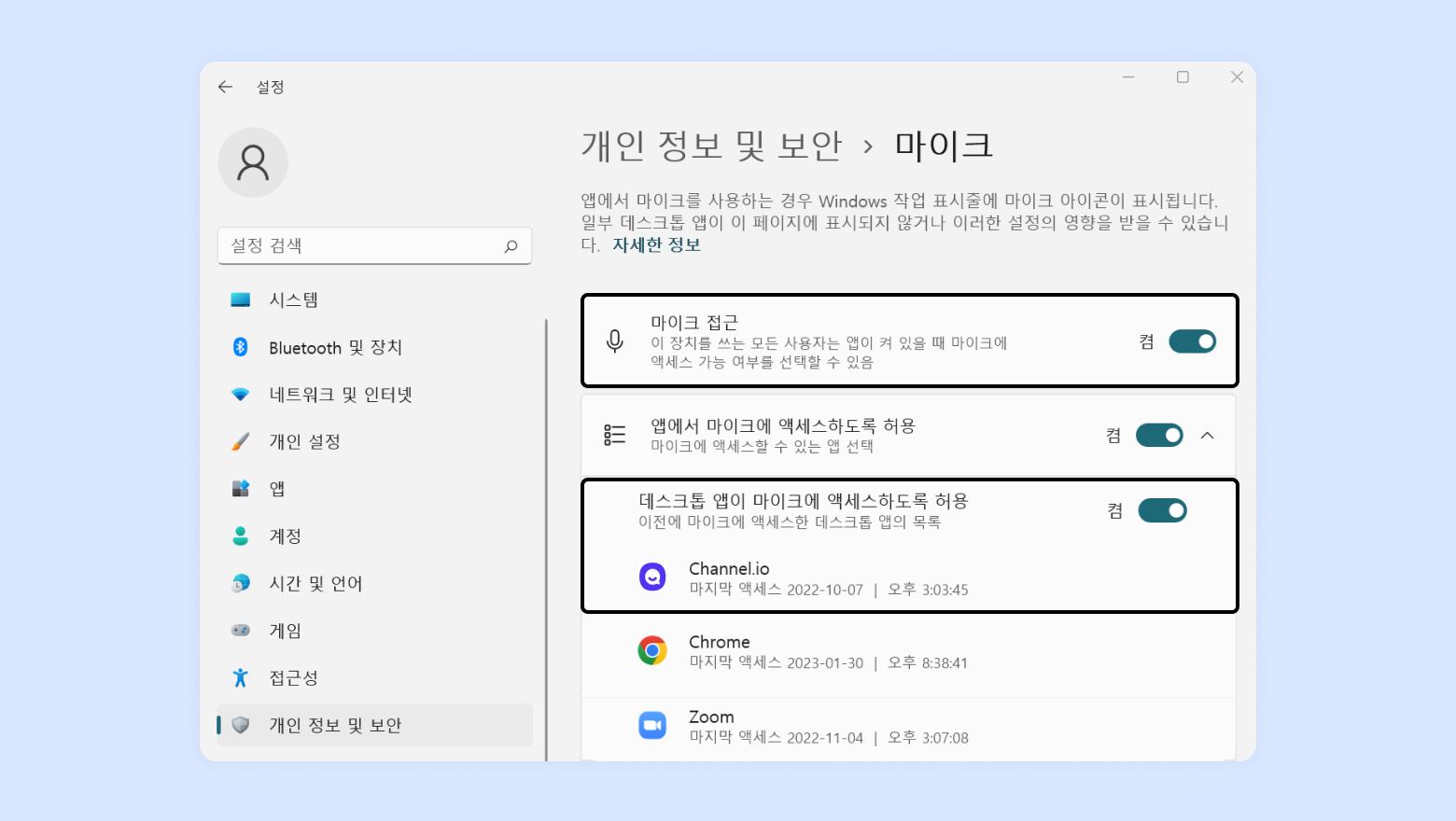Click the 개인 정보 및 보안 shield icon
The image size is (1456, 821).
pos(241,725)
